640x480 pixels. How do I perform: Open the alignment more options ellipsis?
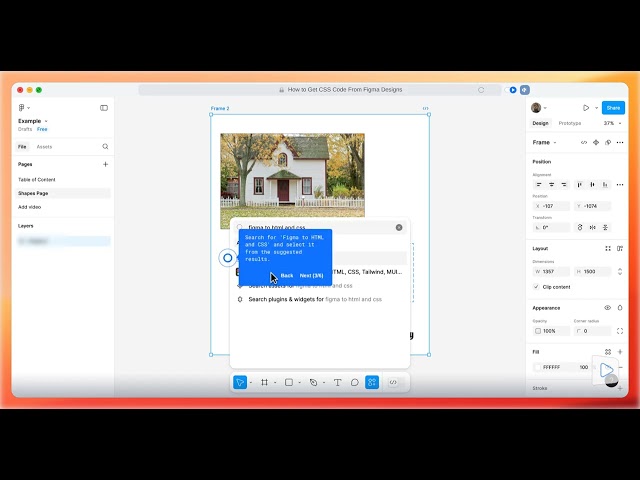[x=620, y=185]
